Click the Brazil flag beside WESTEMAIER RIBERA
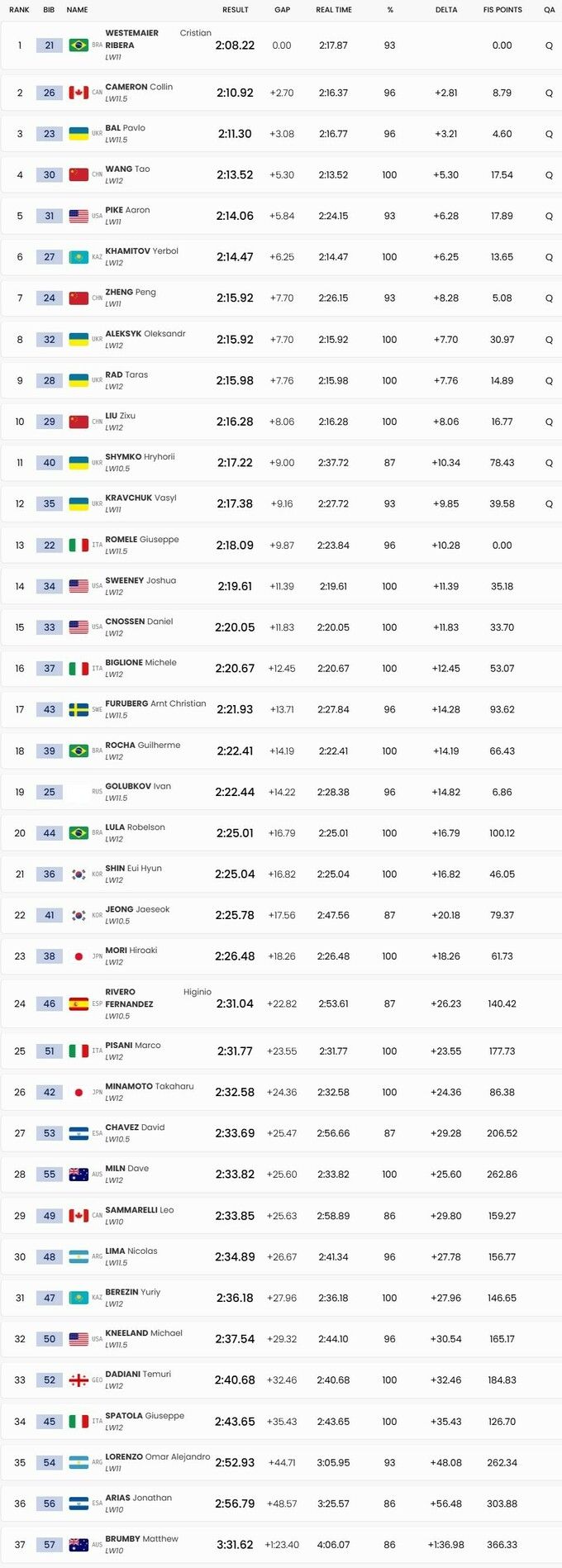The height and width of the screenshot is (1568, 562). coord(79,45)
